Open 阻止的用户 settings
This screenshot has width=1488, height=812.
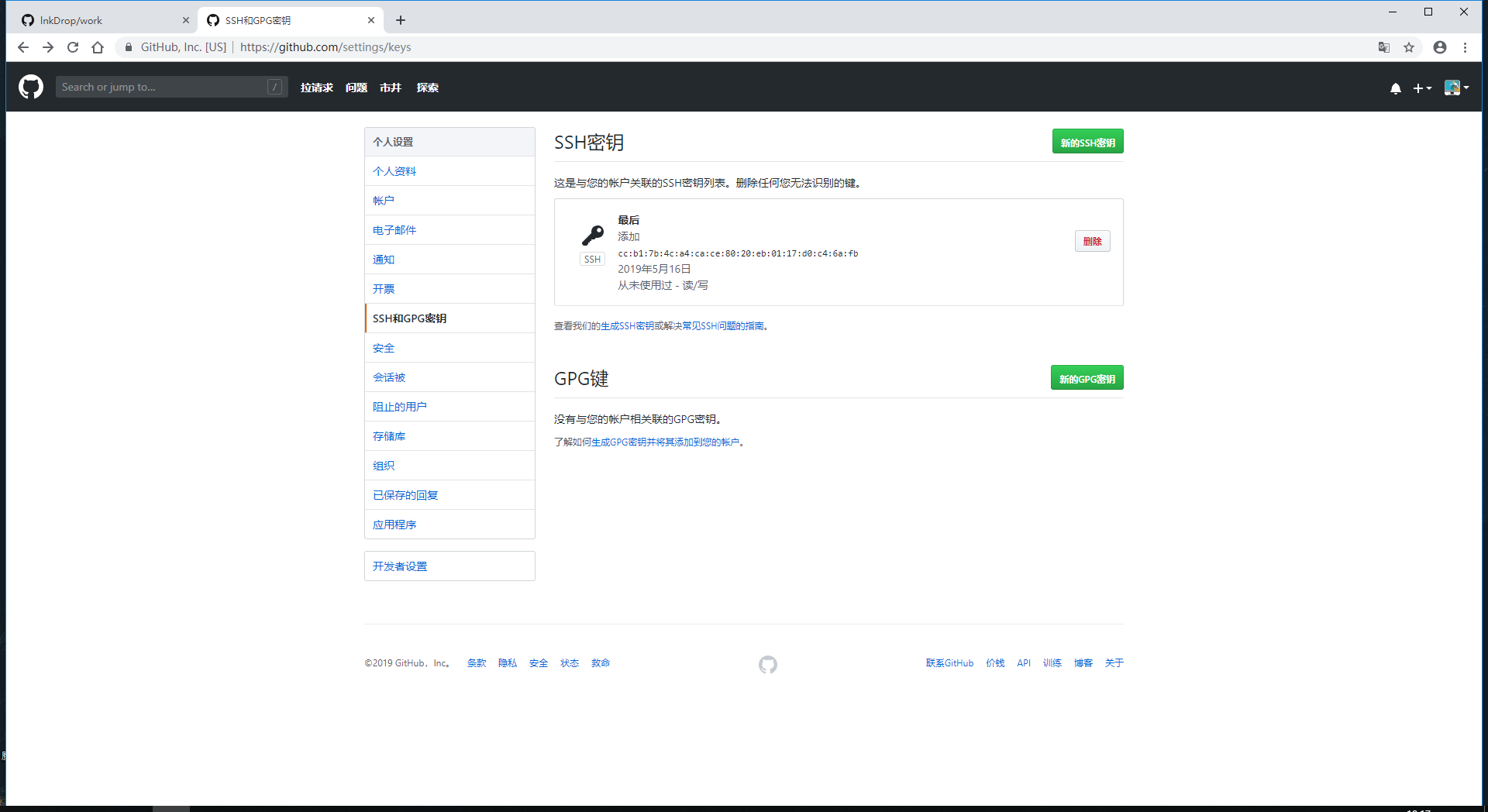click(449, 407)
